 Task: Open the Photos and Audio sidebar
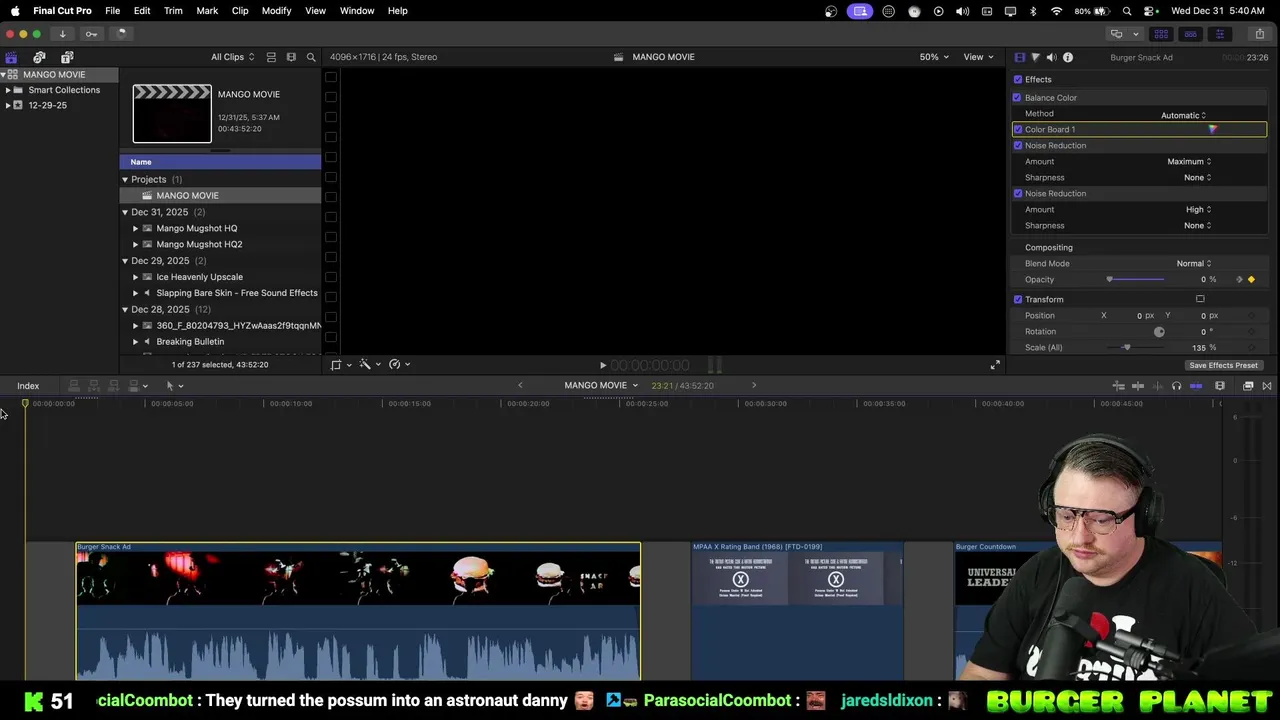pyautogui.click(x=39, y=57)
